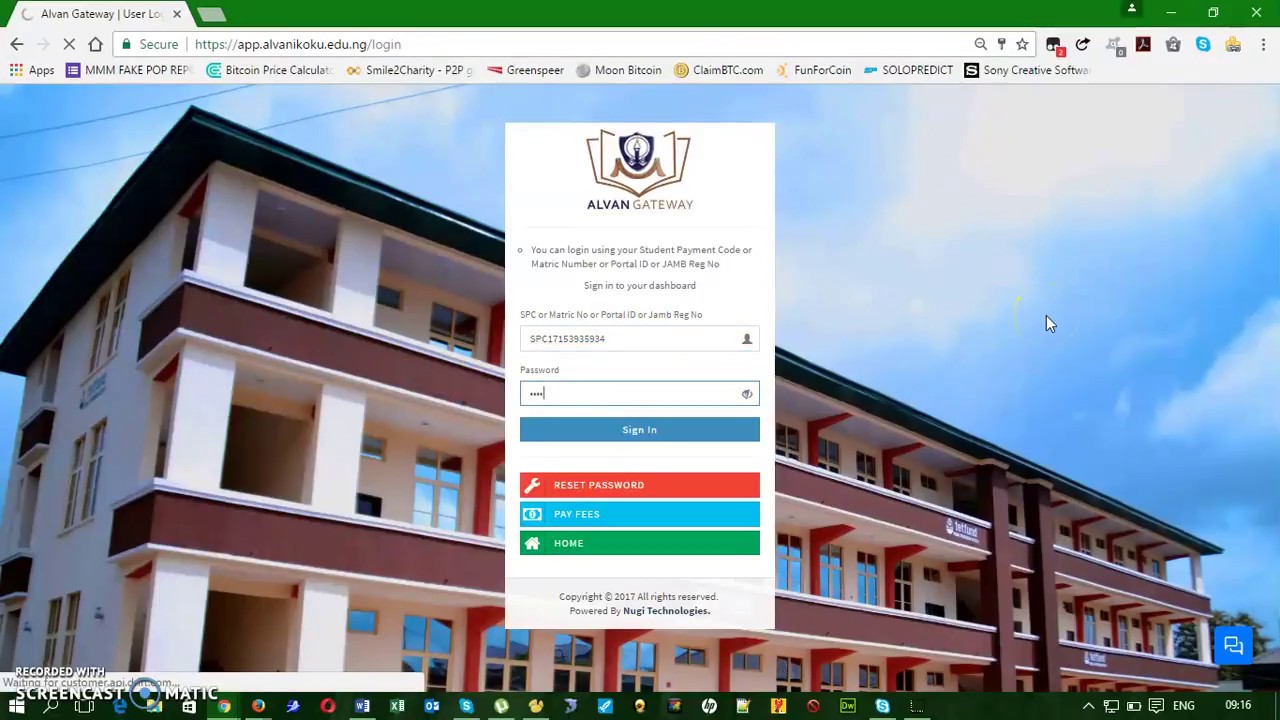Open the MMM FAKE POP REP bookmark
The width and height of the screenshot is (1280, 720).
[129, 70]
